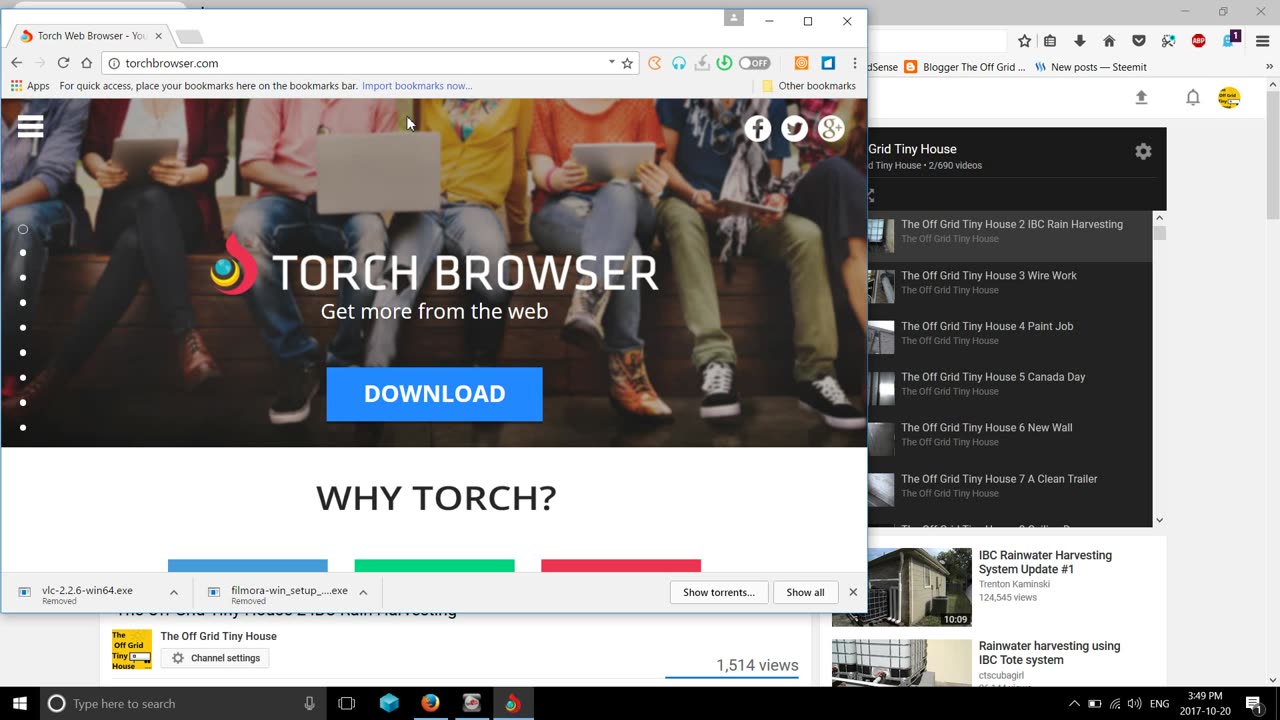
Task: Bookmark page with Firefox star icon
Action: point(1024,41)
